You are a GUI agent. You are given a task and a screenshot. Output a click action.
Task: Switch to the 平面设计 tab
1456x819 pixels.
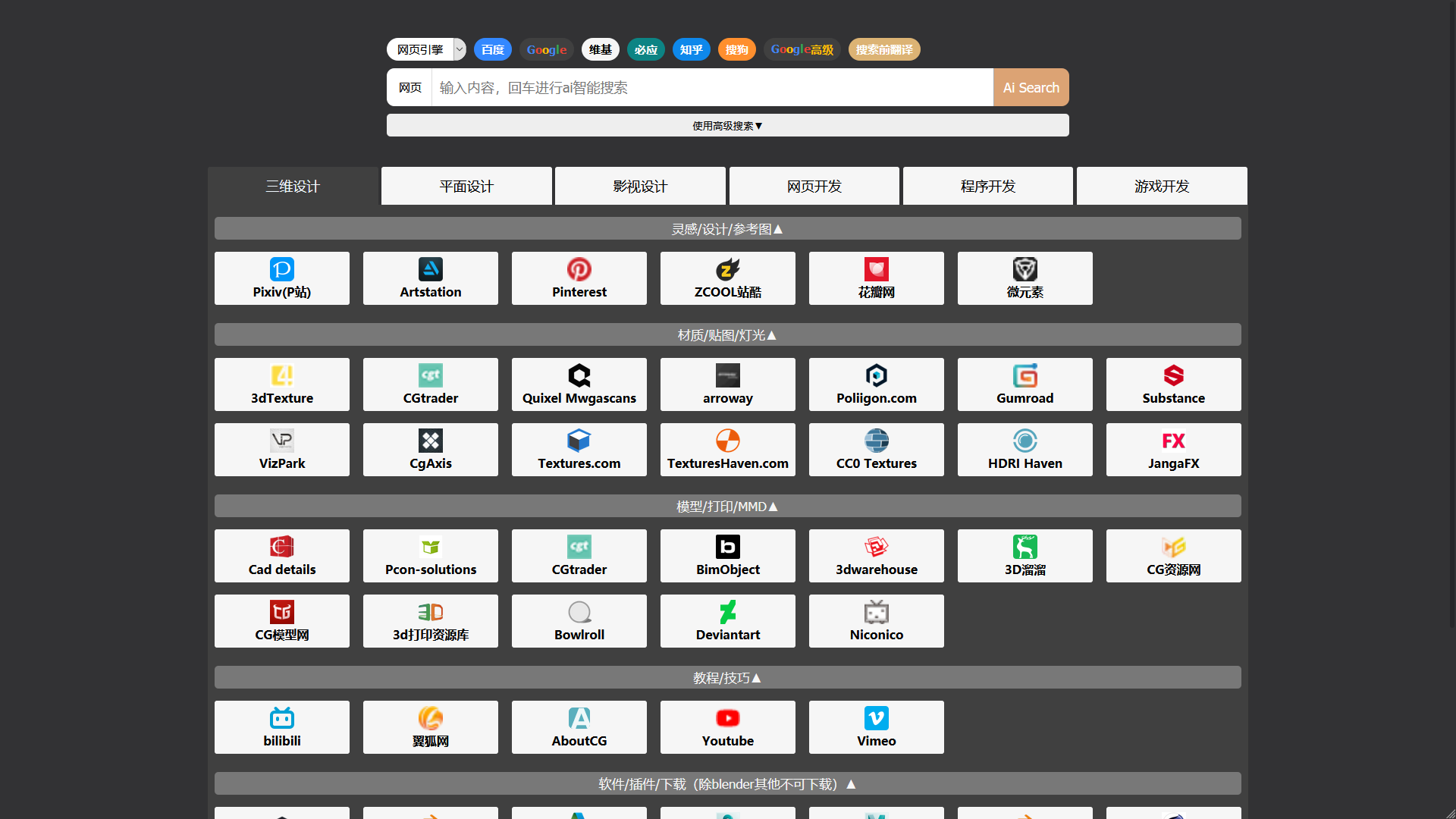tap(466, 187)
